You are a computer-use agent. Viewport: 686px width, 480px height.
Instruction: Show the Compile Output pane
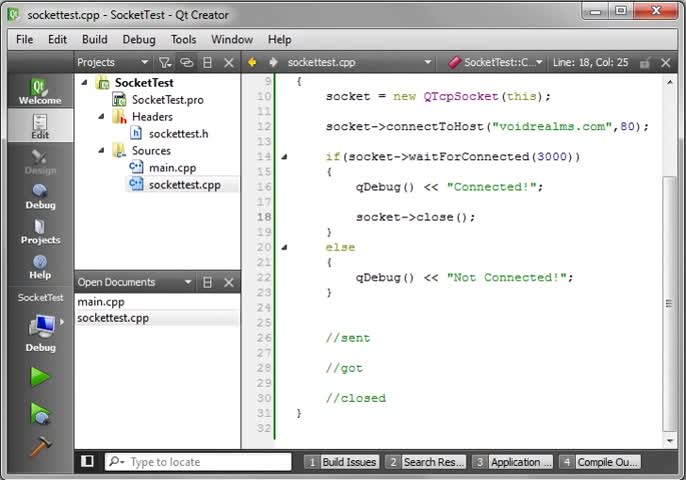(599, 462)
